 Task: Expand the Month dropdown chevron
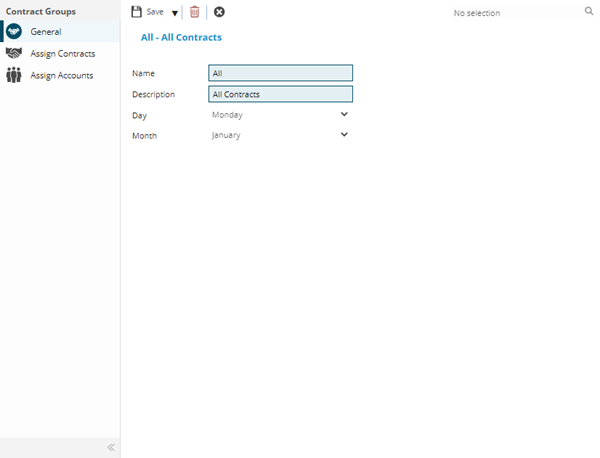point(344,135)
